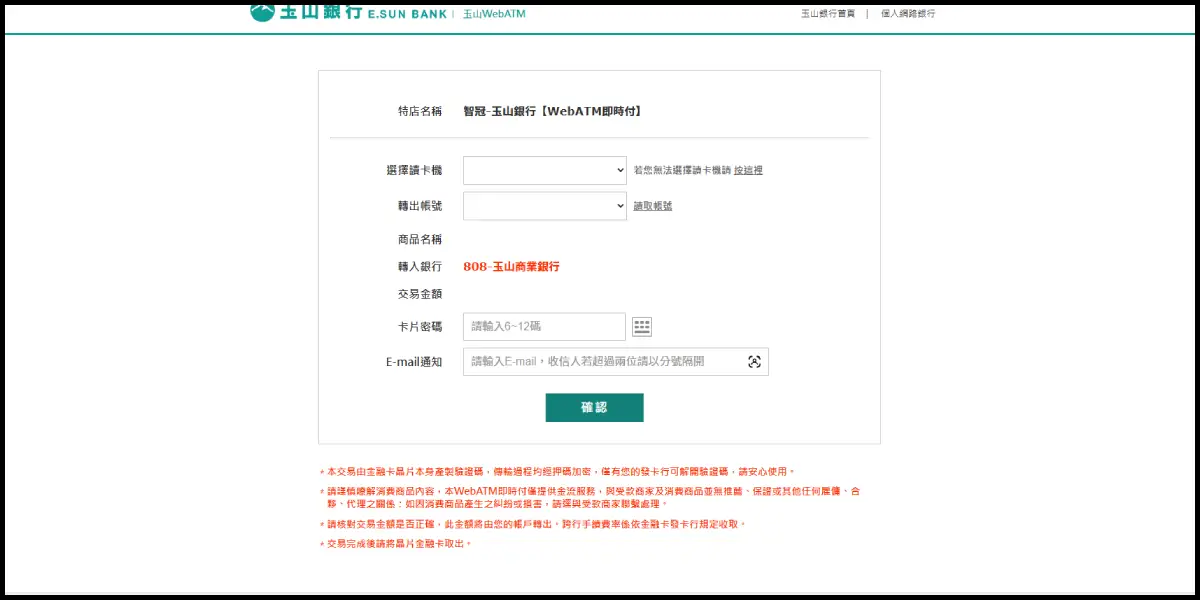The height and width of the screenshot is (600, 1200).
Task: Open 玉山銀行首頁 link in header
Action: pos(828,14)
